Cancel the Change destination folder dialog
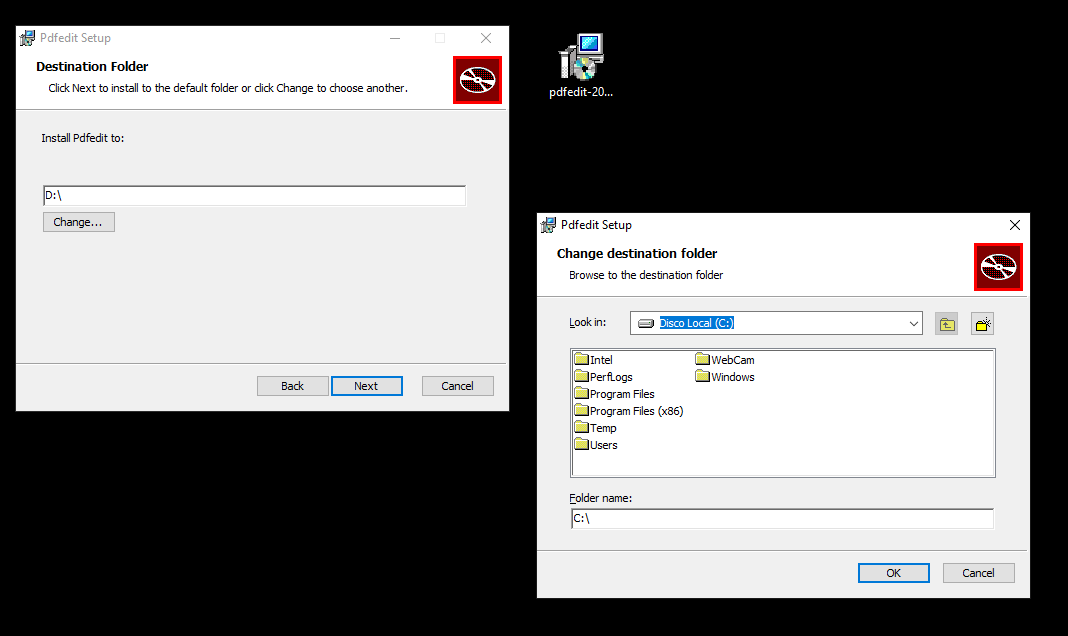This screenshot has height=636, width=1068. [978, 573]
